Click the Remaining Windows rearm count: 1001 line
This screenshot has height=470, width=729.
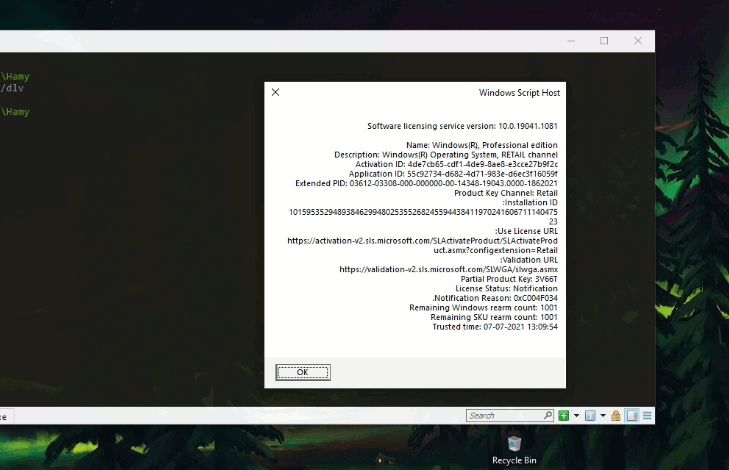point(483,308)
